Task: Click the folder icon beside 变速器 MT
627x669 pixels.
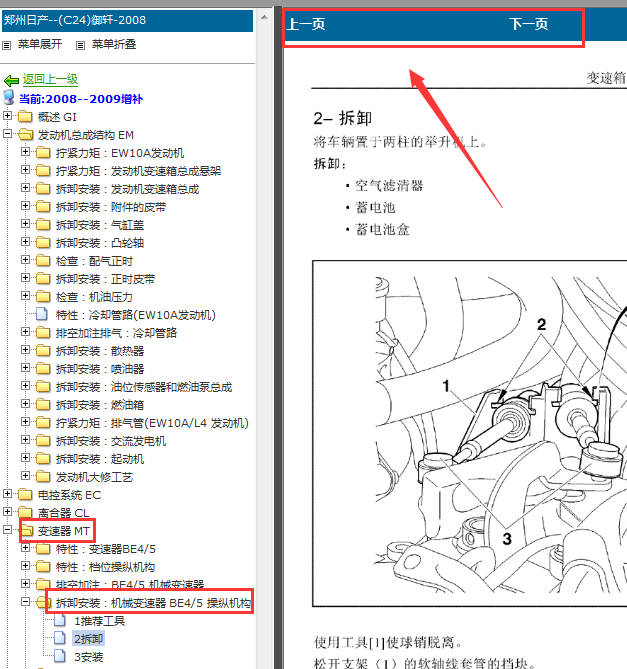Action: click(x=26, y=530)
